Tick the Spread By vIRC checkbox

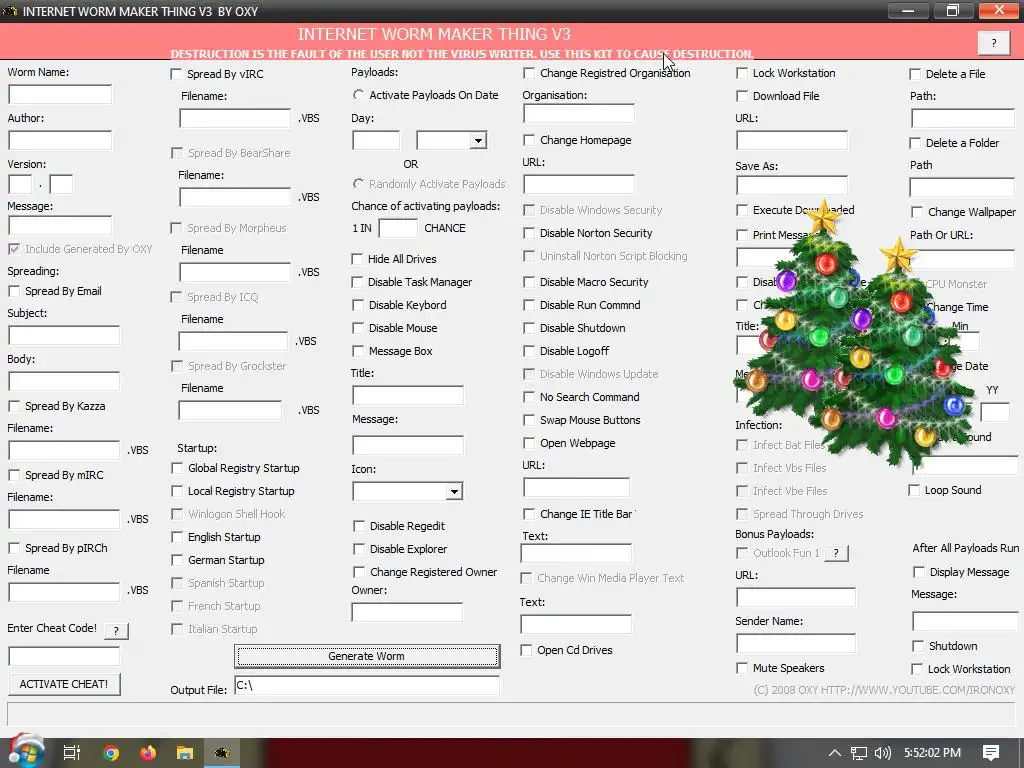176,74
